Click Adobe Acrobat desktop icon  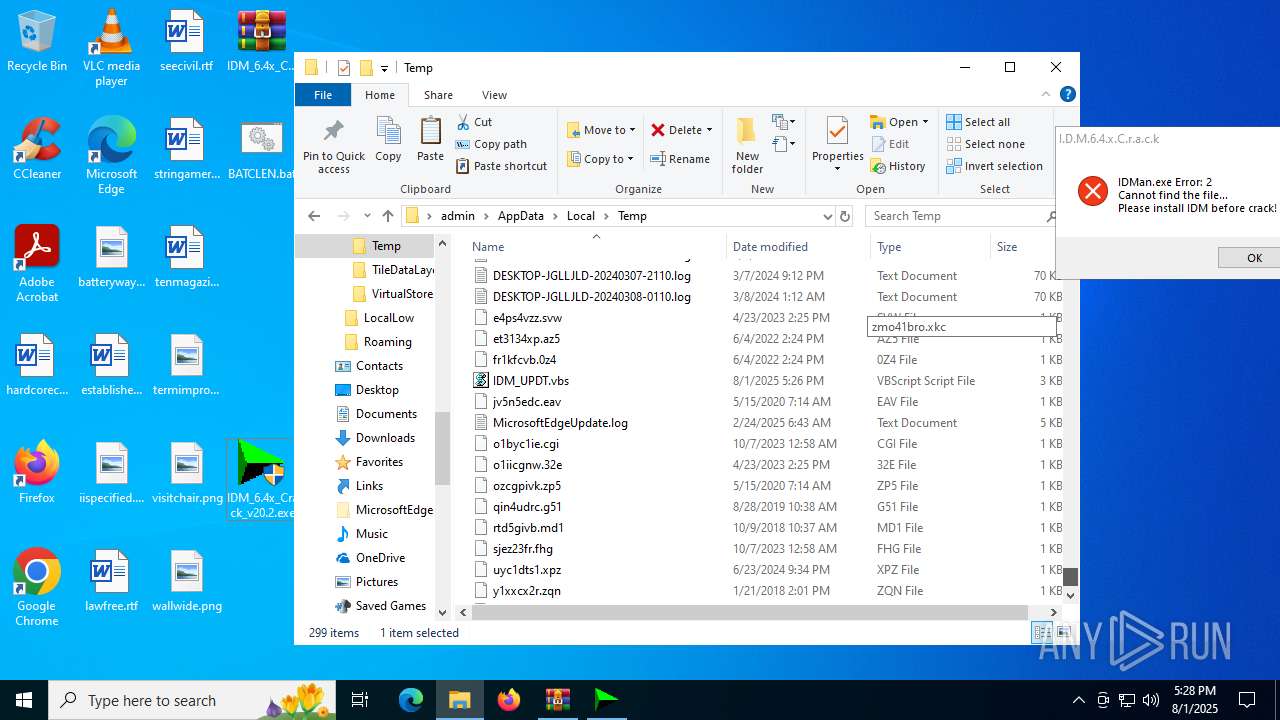tap(37, 264)
